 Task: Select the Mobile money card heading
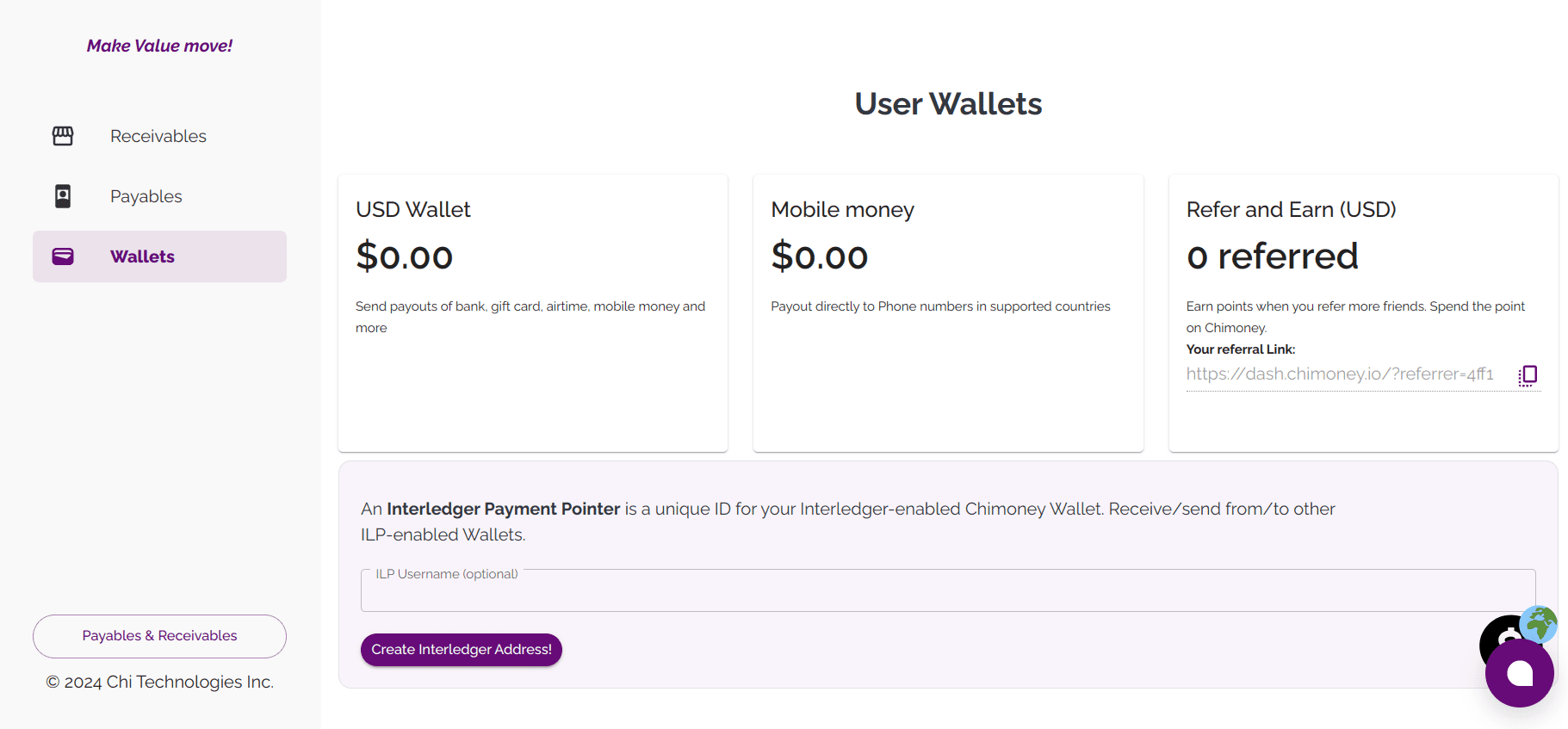tap(842, 209)
